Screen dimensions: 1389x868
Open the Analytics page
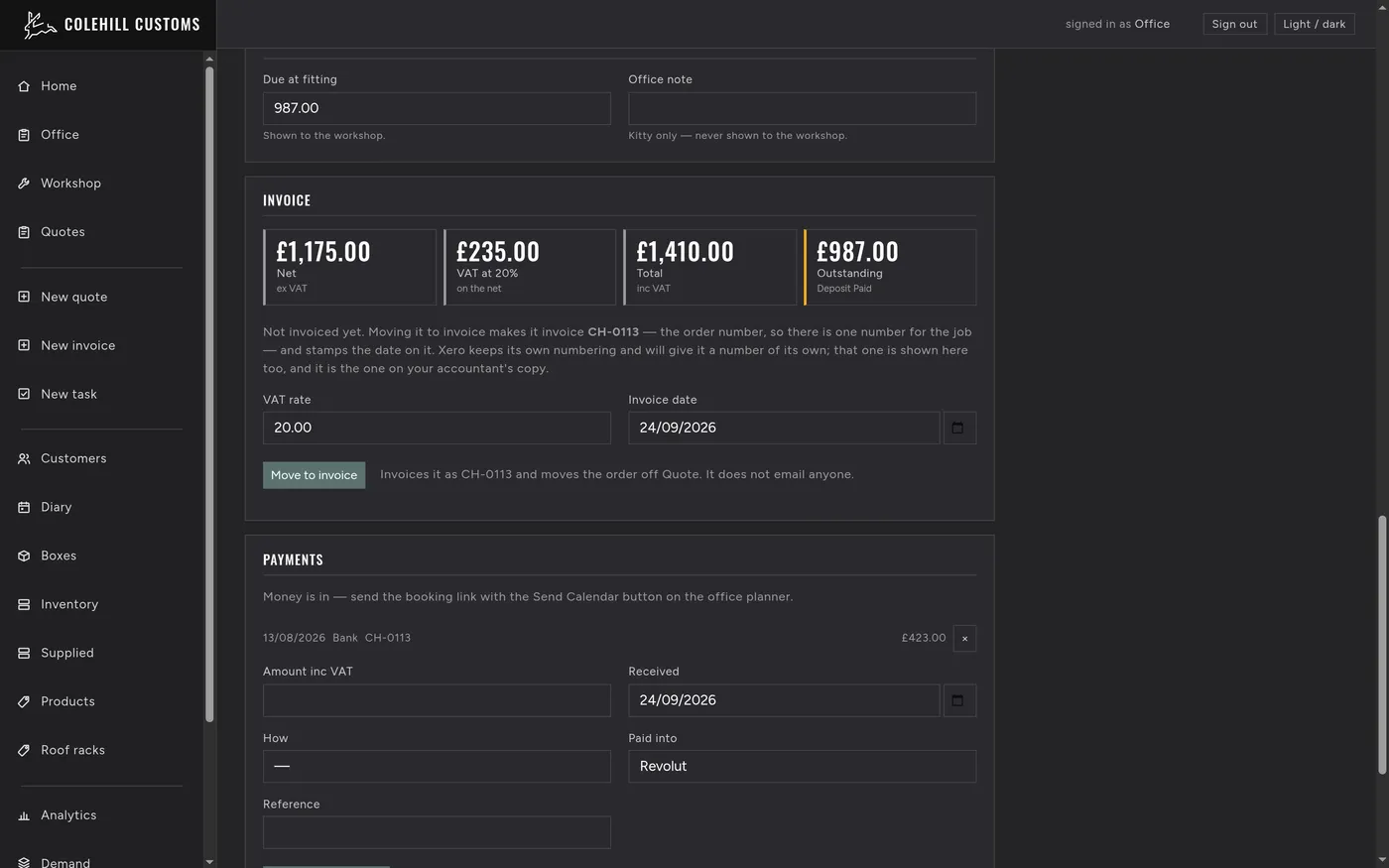[x=68, y=815]
